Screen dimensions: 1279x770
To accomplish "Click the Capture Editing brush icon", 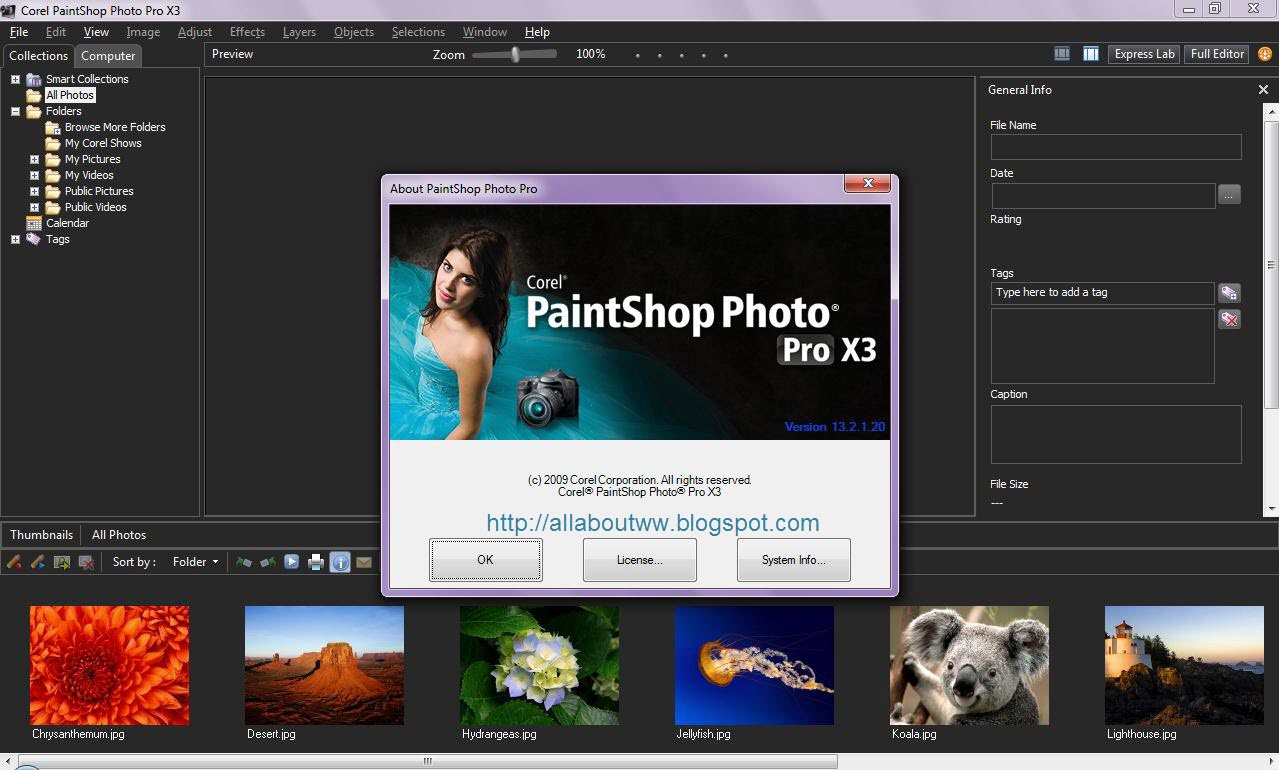I will [x=14, y=562].
